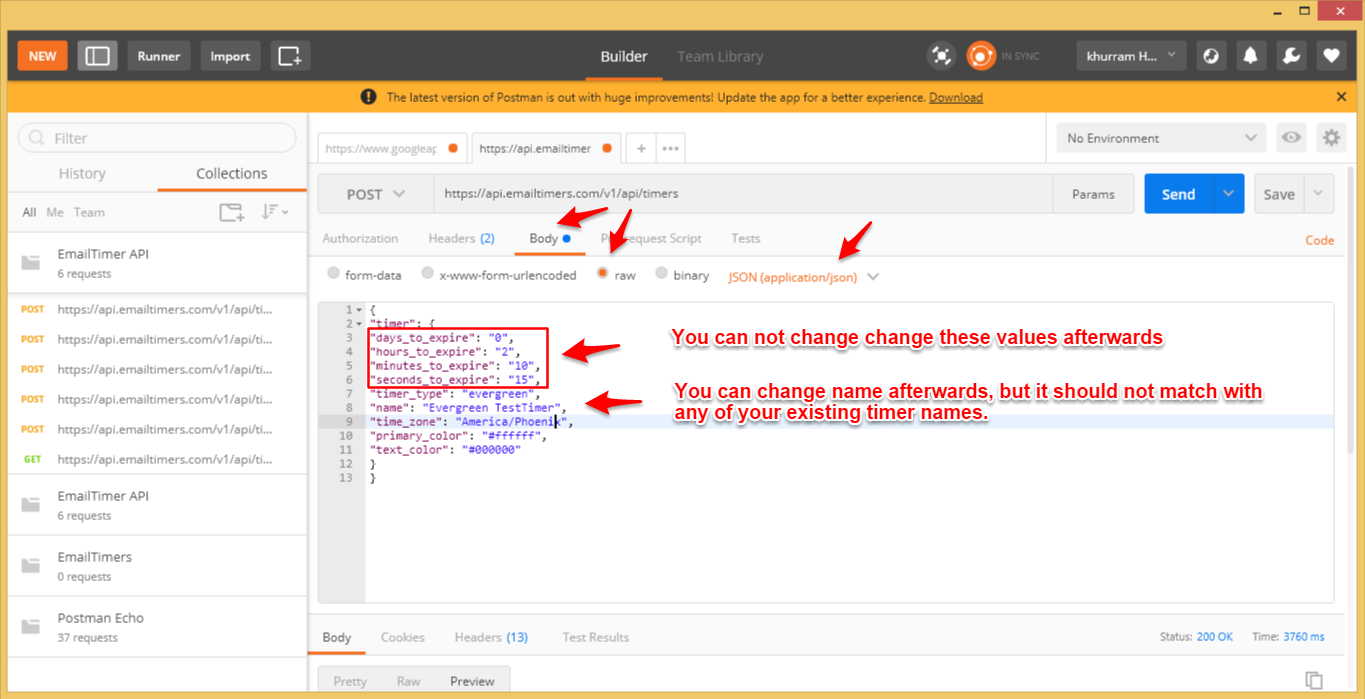Viewport: 1365px width, 699px height.
Task: Open the settings wrench icon
Action: point(1291,56)
